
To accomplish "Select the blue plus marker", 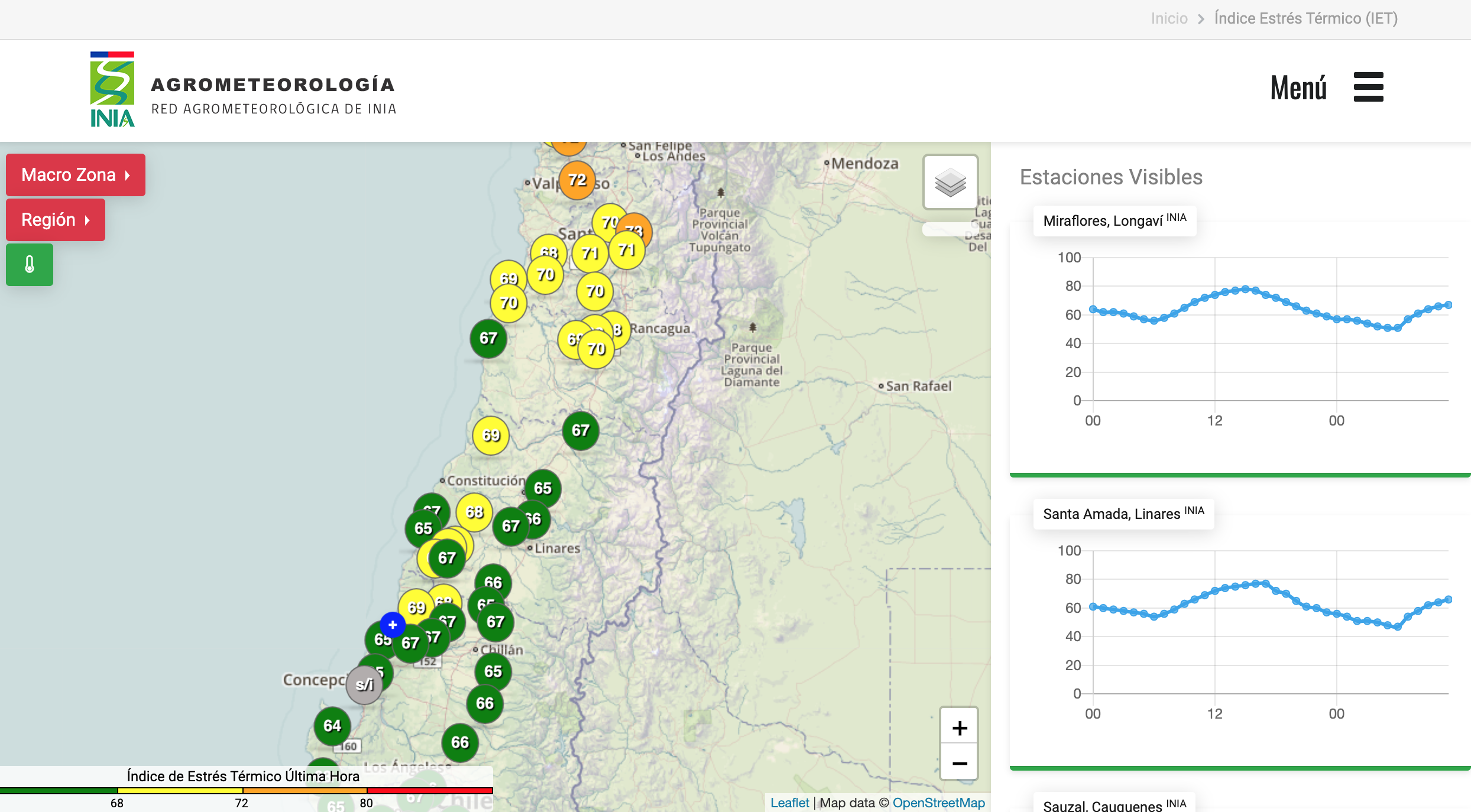I will [x=393, y=625].
